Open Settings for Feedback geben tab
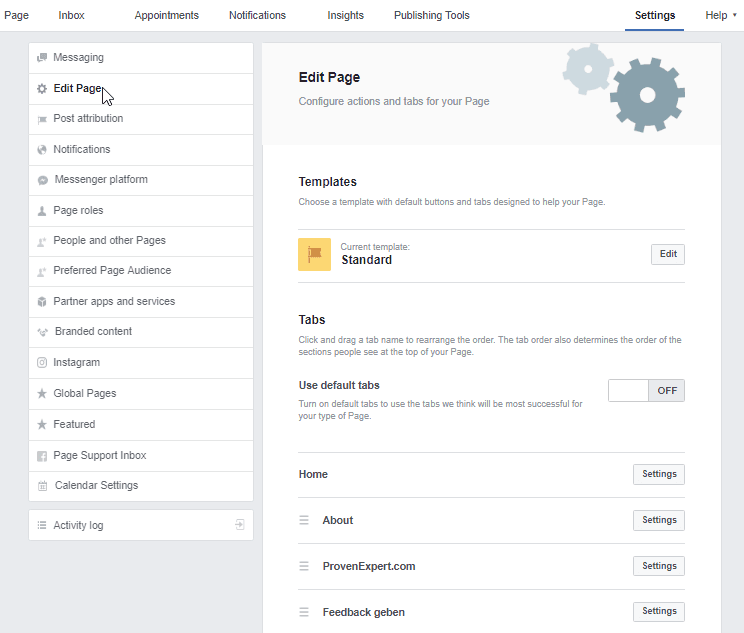This screenshot has width=744, height=633. (659, 611)
